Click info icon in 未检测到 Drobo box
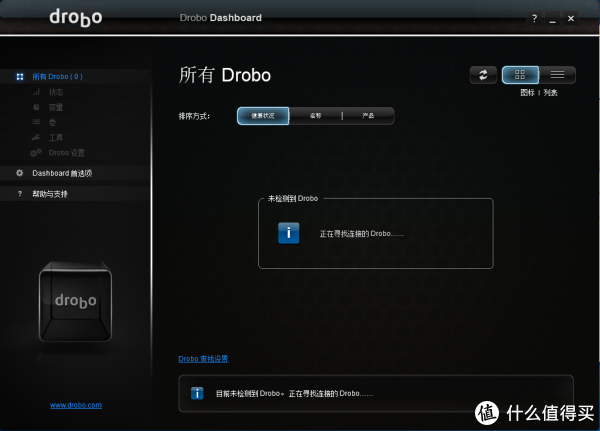Screen dimensions: 600x431 click(289, 233)
